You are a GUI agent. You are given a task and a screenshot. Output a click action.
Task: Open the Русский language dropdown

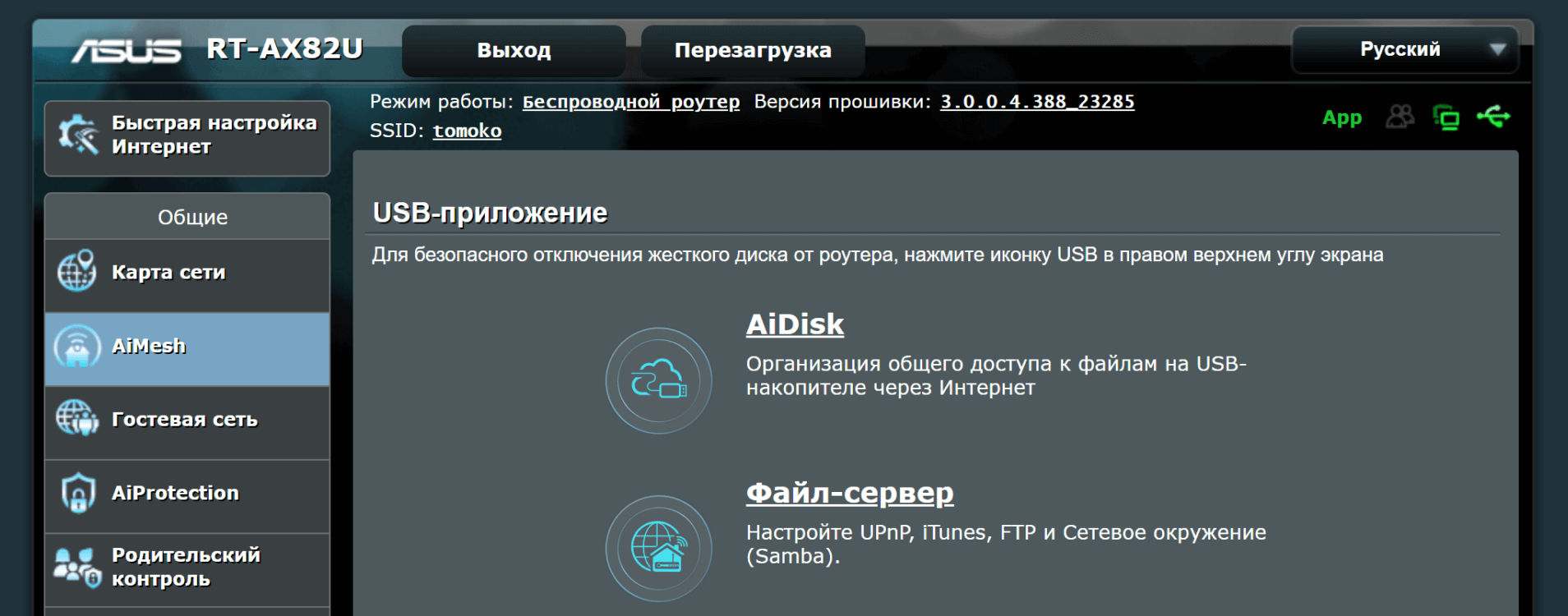click(x=1400, y=49)
